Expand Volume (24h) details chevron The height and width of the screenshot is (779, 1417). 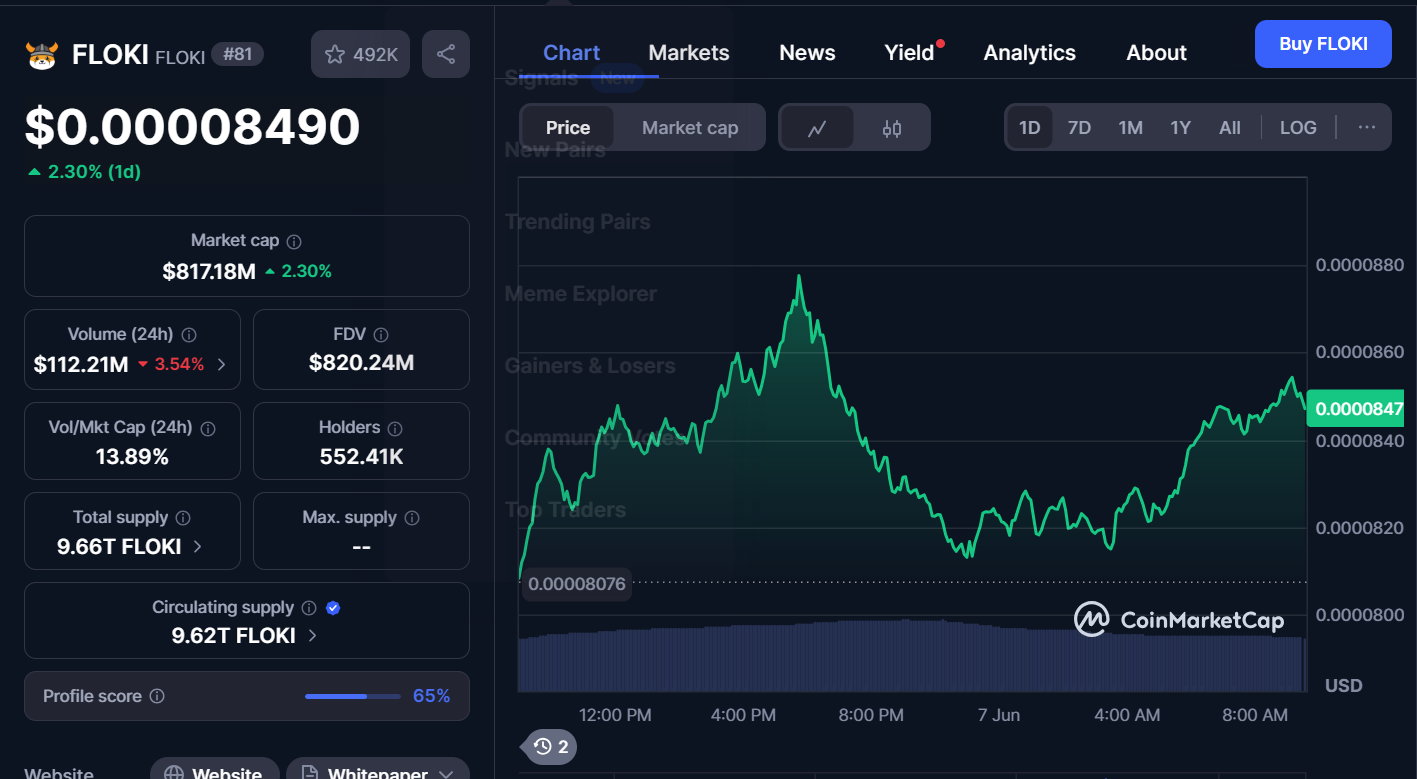point(221,365)
